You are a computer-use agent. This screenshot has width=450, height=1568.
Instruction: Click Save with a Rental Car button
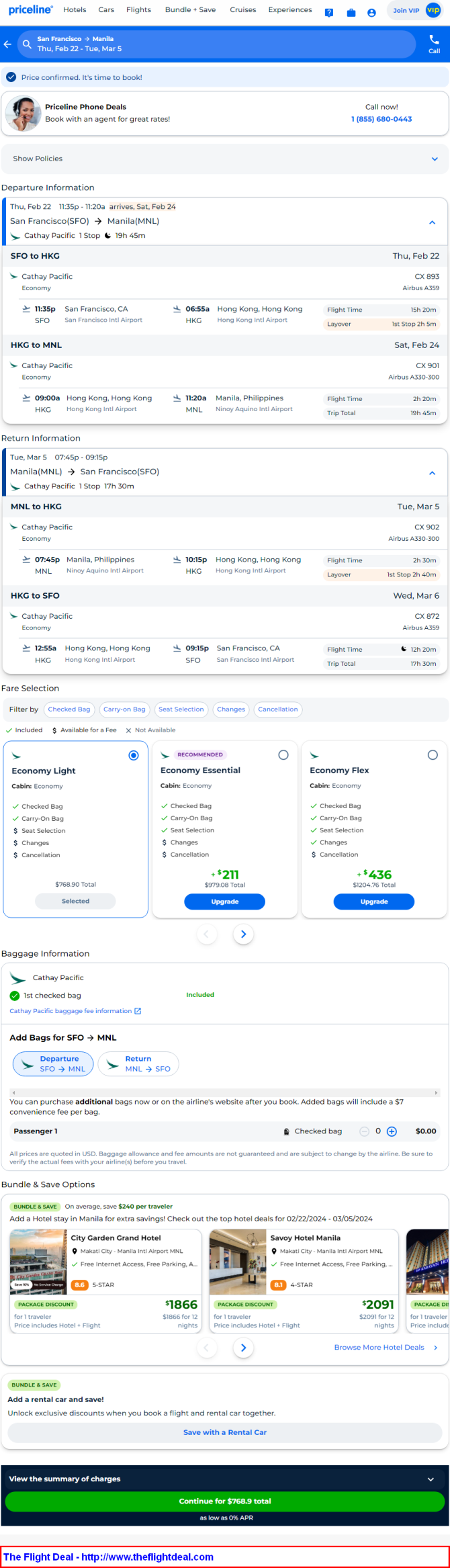pyautogui.click(x=225, y=1432)
